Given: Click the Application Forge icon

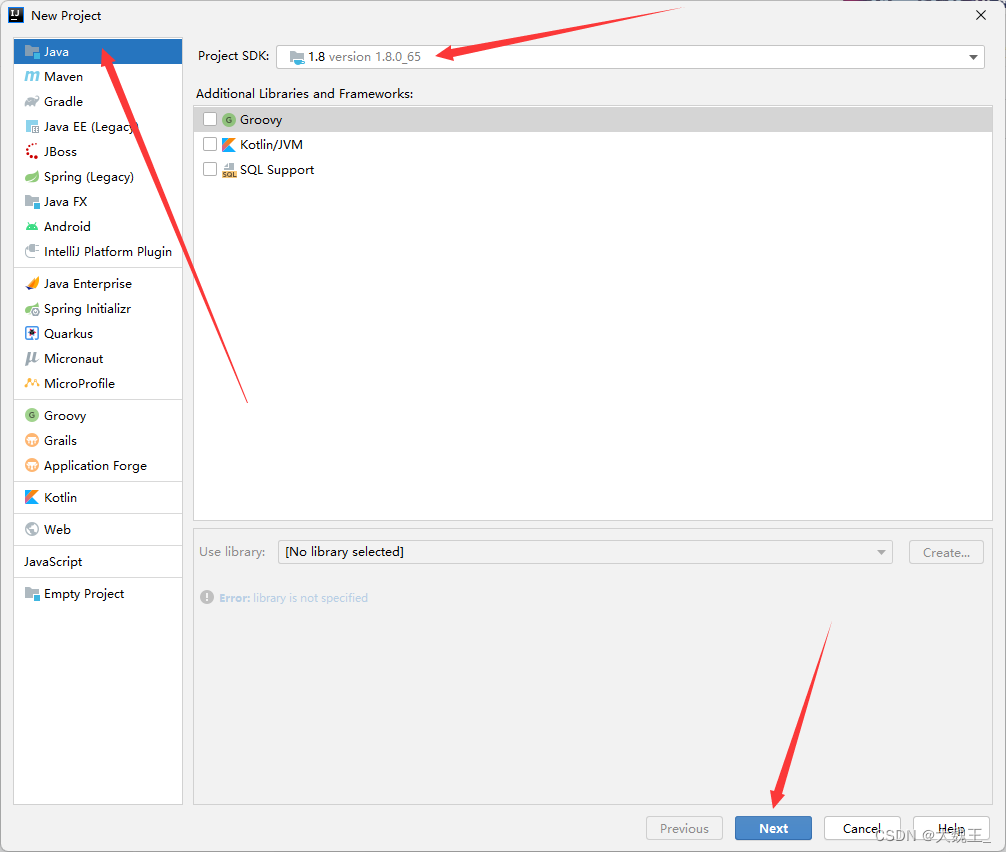Looking at the screenshot, I should click(x=32, y=466).
